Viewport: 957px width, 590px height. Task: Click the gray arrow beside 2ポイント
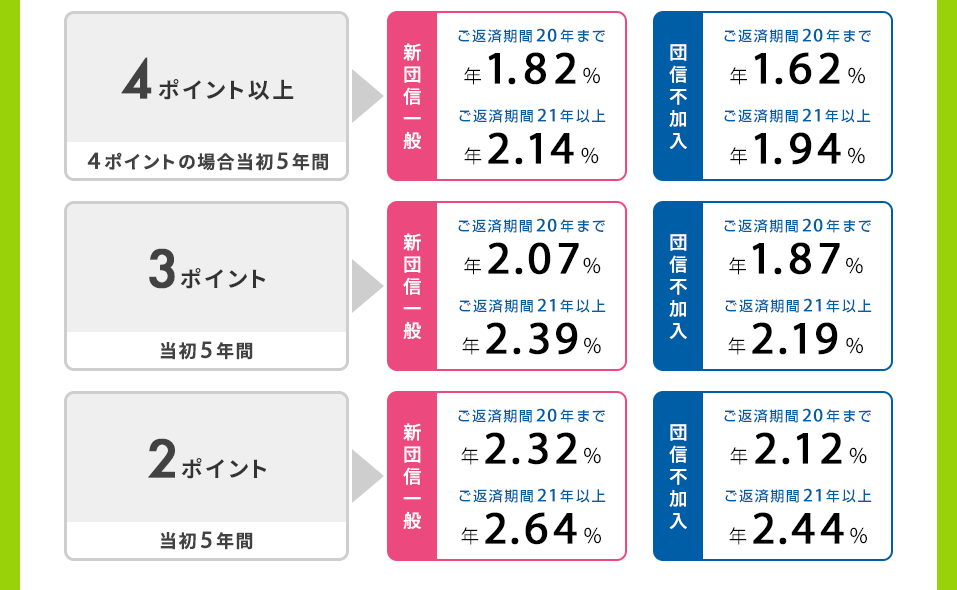pyautogui.click(x=367, y=476)
